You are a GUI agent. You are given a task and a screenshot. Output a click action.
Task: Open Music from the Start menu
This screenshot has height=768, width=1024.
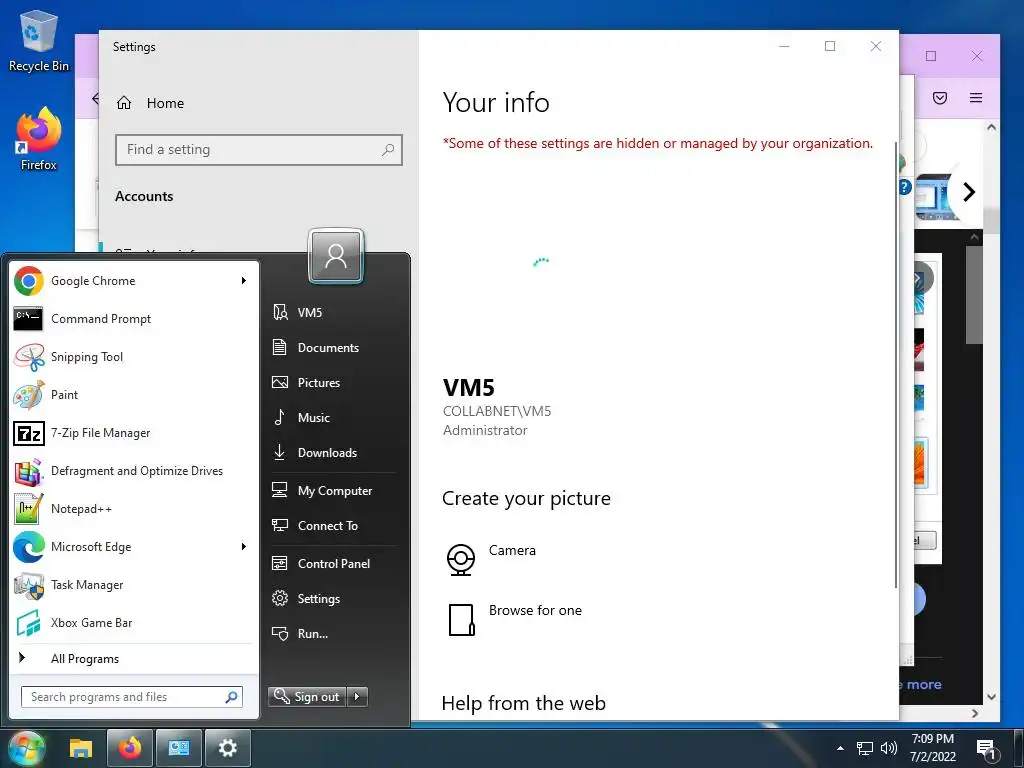pyautogui.click(x=333, y=418)
